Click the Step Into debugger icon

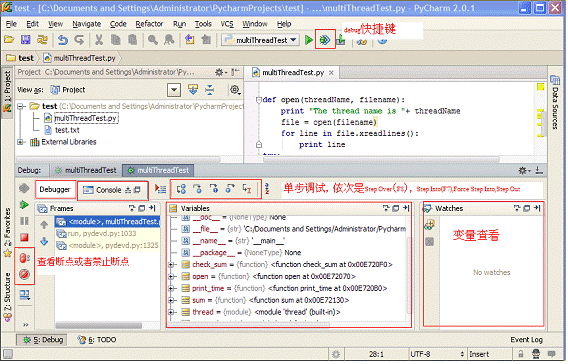pyautogui.click(x=197, y=189)
